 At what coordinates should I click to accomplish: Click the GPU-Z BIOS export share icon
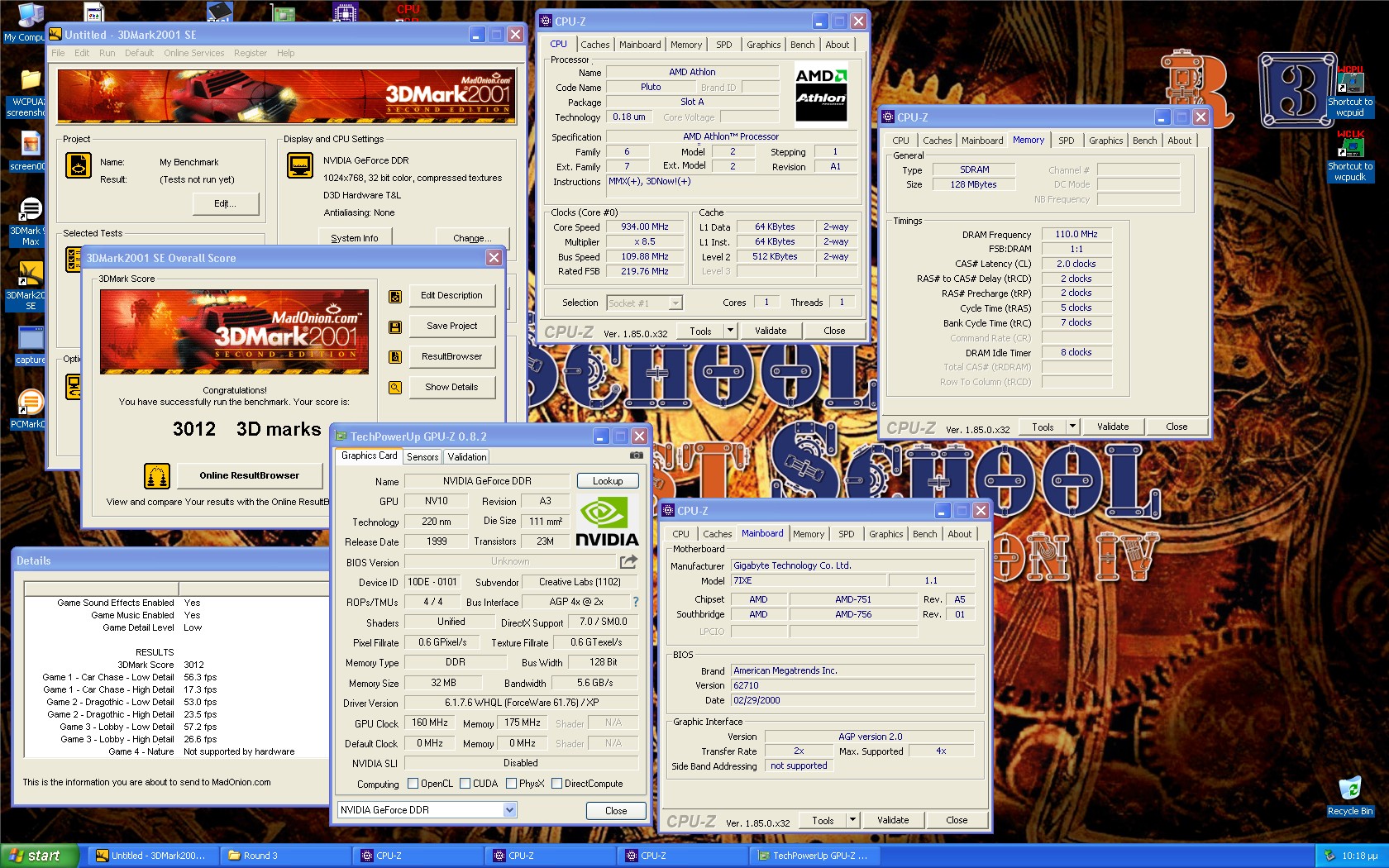(628, 561)
